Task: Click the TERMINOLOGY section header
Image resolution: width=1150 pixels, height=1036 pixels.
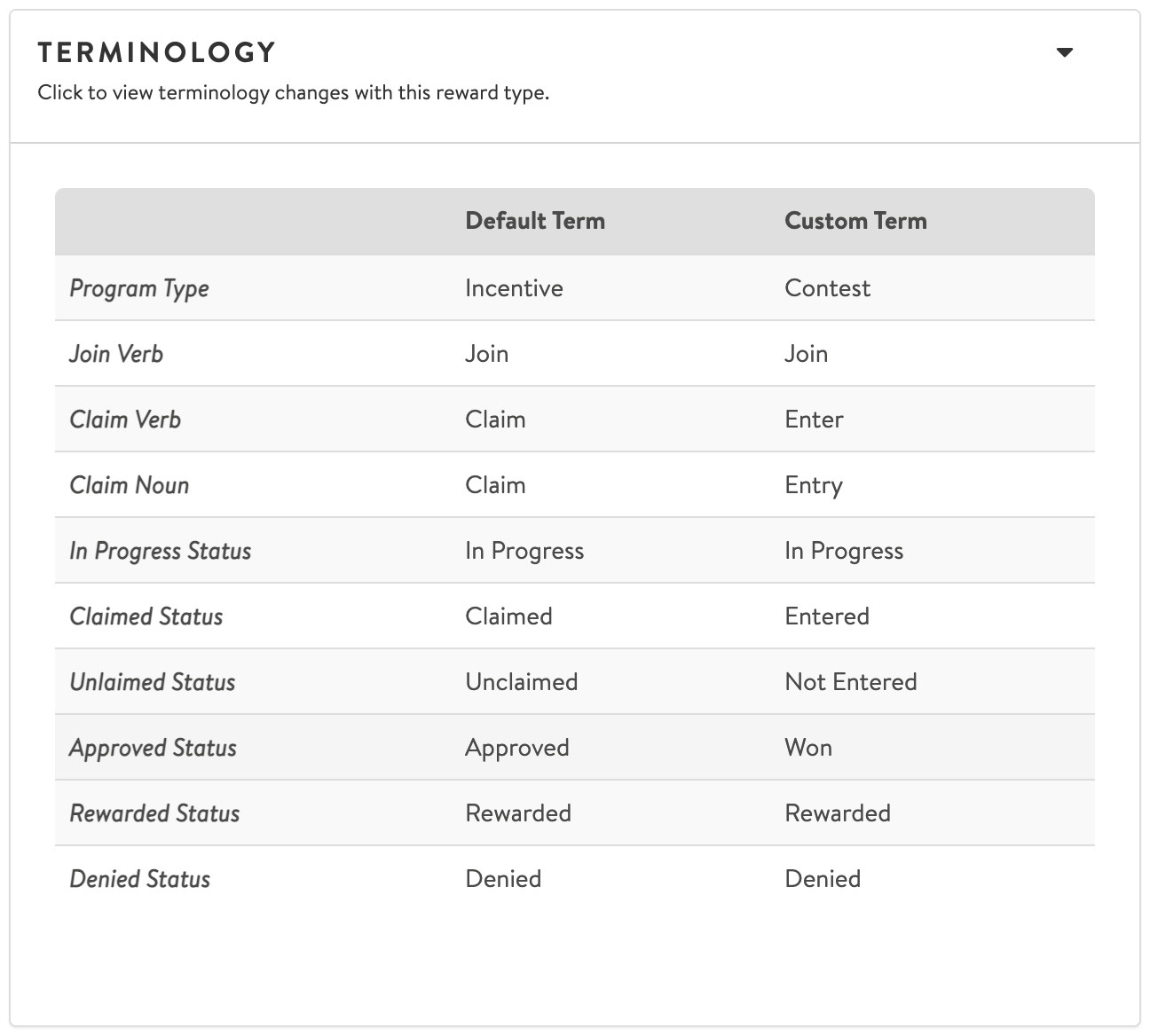Action: pyautogui.click(x=156, y=51)
